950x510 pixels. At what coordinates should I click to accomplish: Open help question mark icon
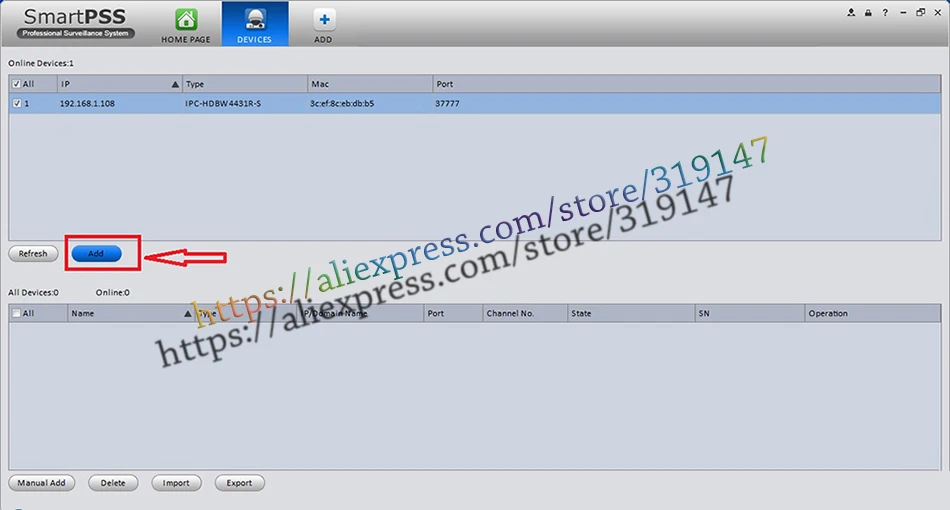point(885,12)
